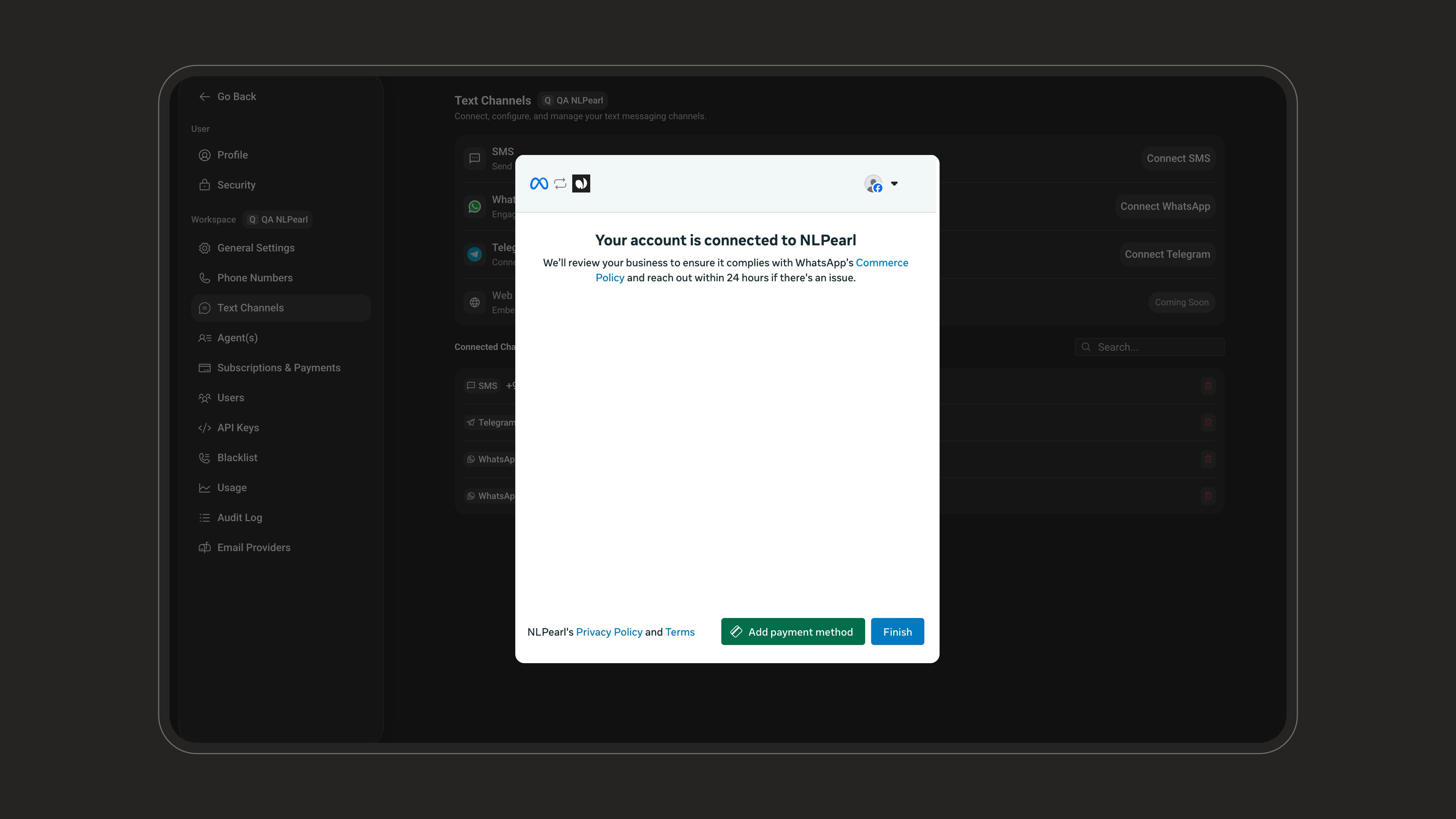
Task: Click the Phone Numbers handset icon
Action: 205,278
